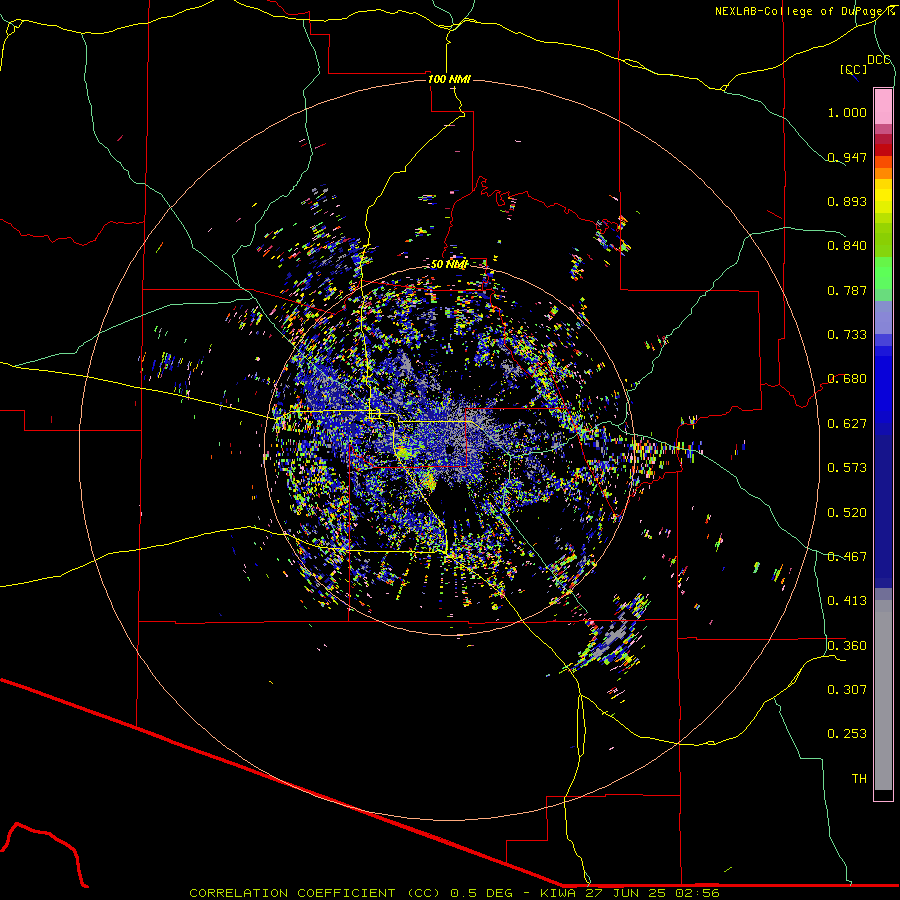Click the 50 NMI range ring label
The width and height of the screenshot is (900, 900).
449,265
